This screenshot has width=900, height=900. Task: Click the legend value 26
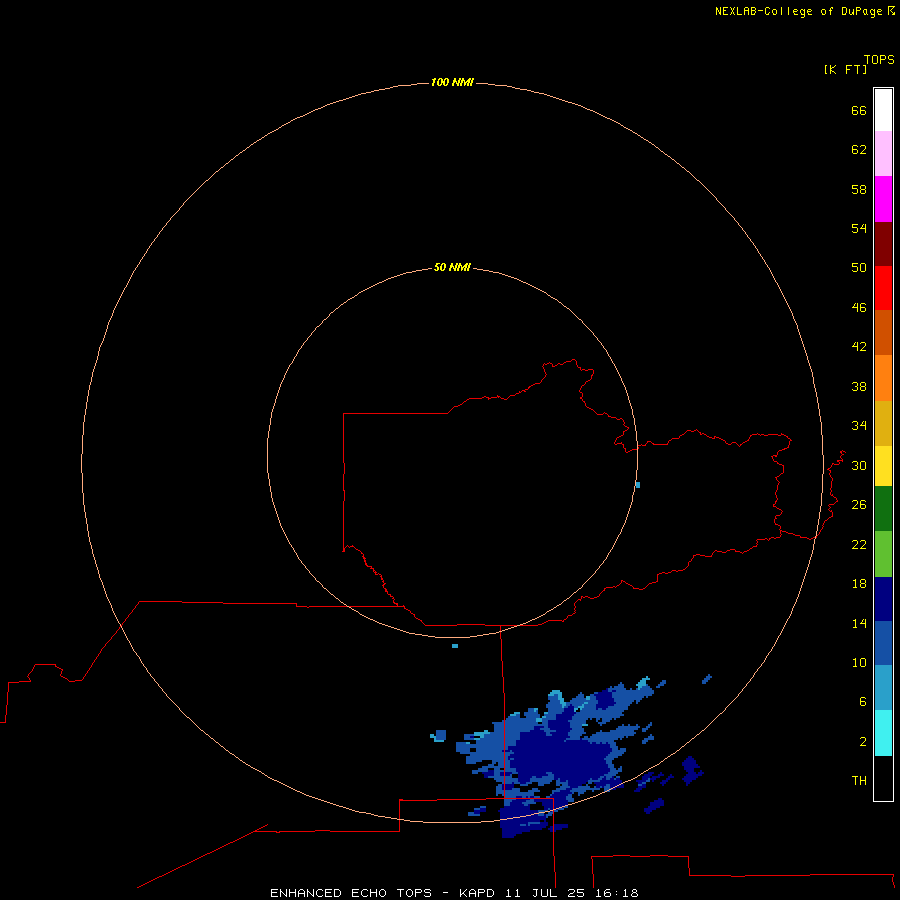pos(859,504)
